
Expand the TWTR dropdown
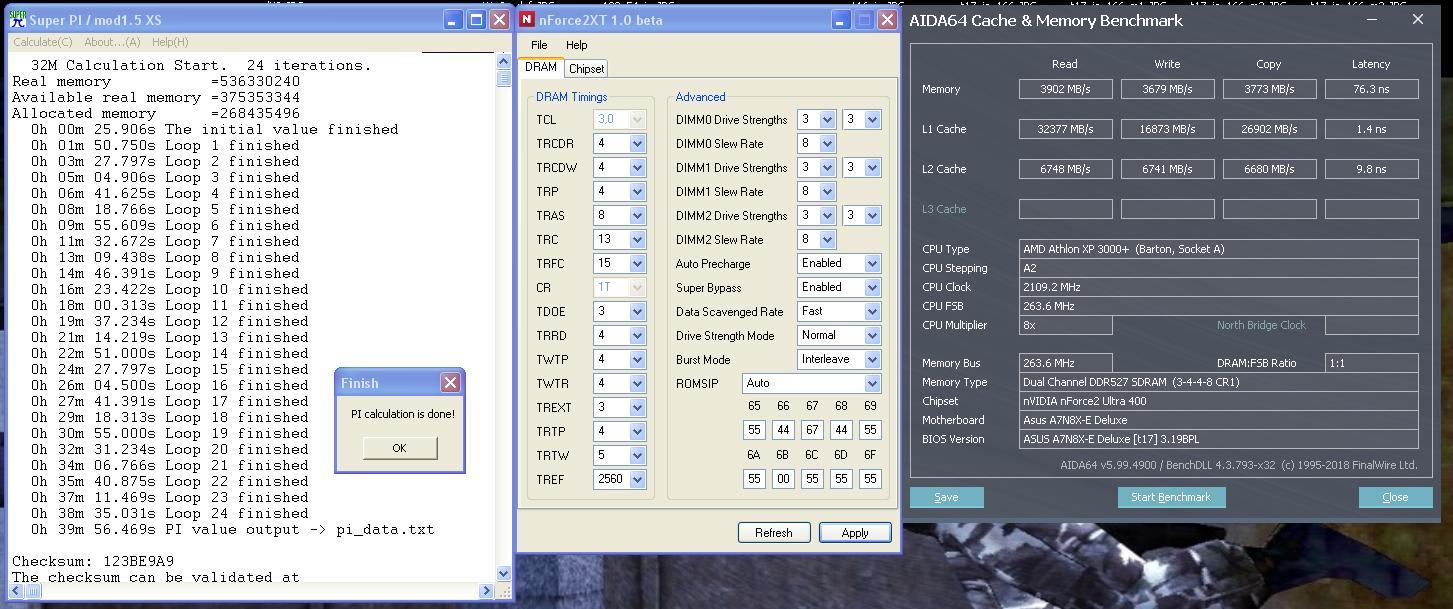pos(637,383)
